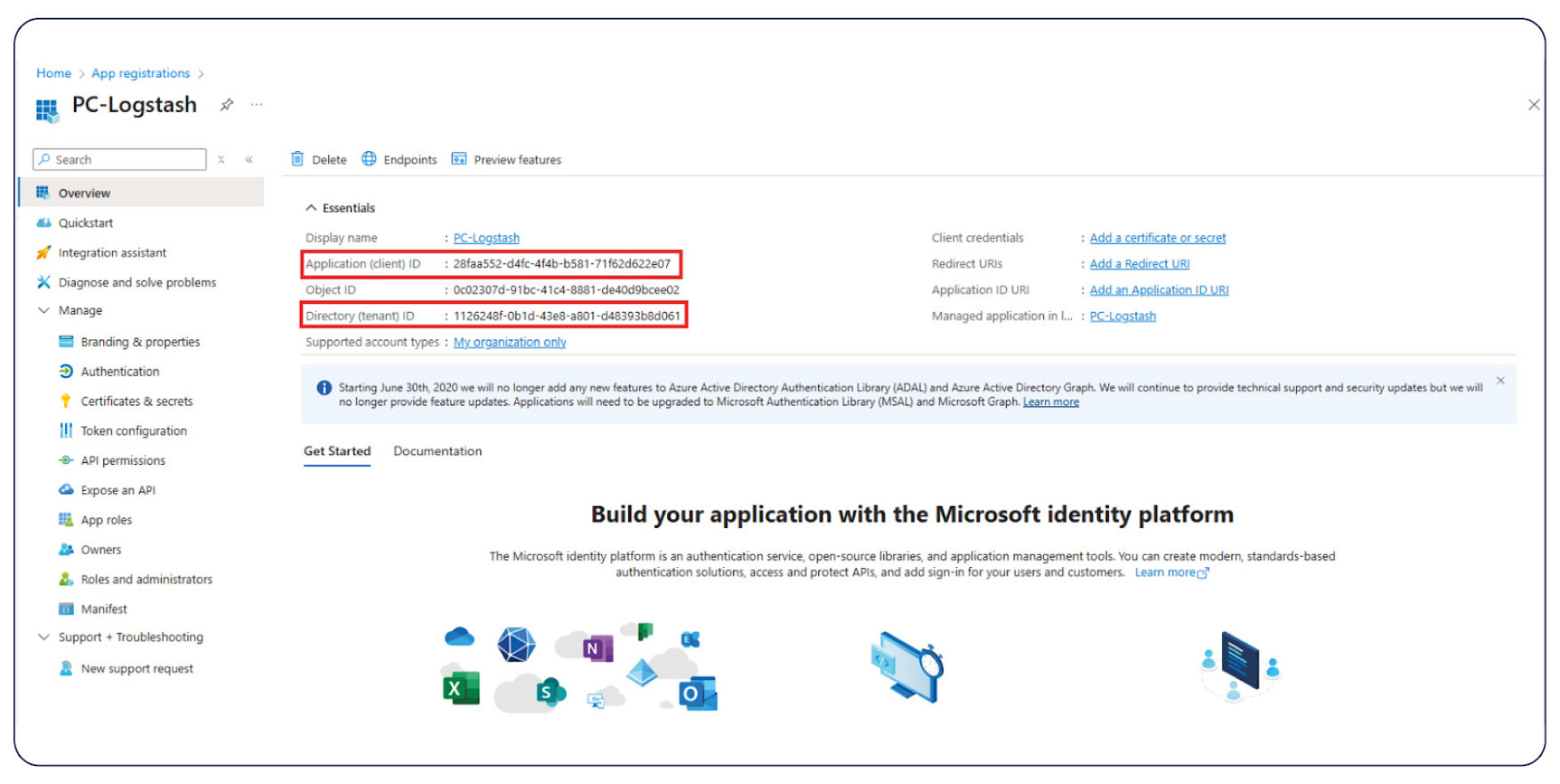Select the Application (client) ID value
Image resolution: width=1560 pixels, height=784 pixels.
coord(561,264)
